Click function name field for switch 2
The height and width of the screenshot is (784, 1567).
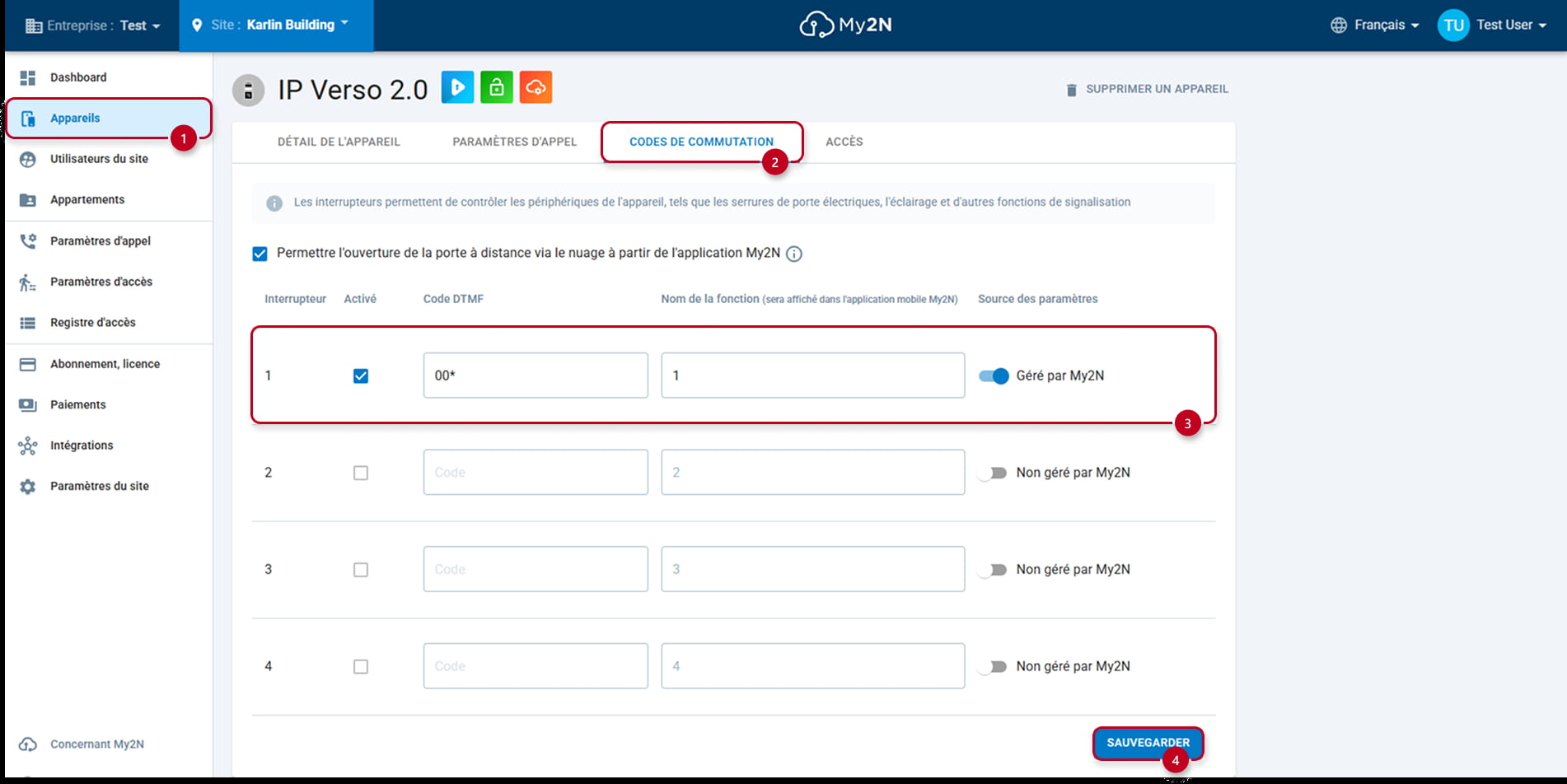click(812, 473)
